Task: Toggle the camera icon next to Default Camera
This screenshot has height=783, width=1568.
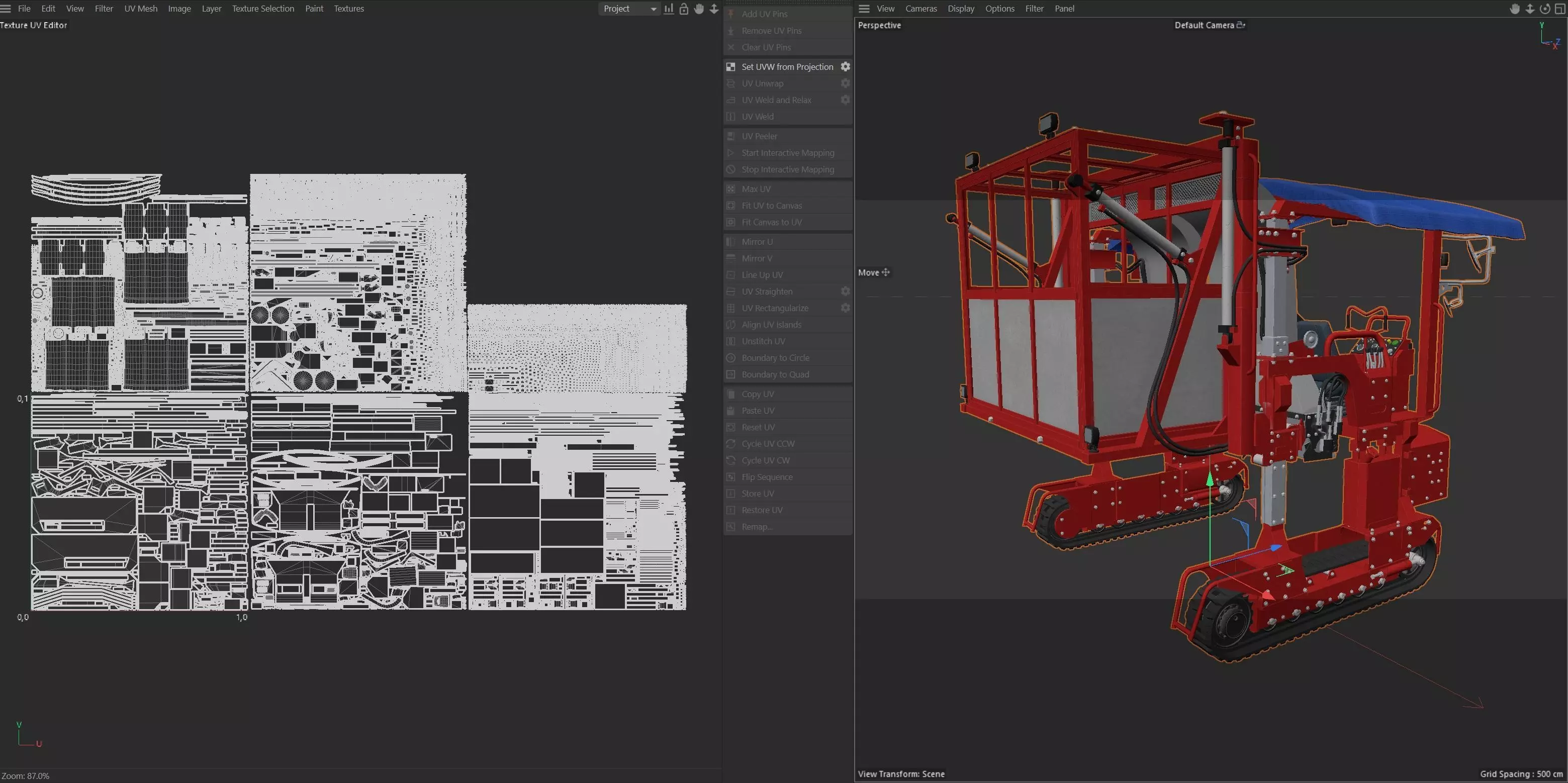Action: (x=1241, y=25)
